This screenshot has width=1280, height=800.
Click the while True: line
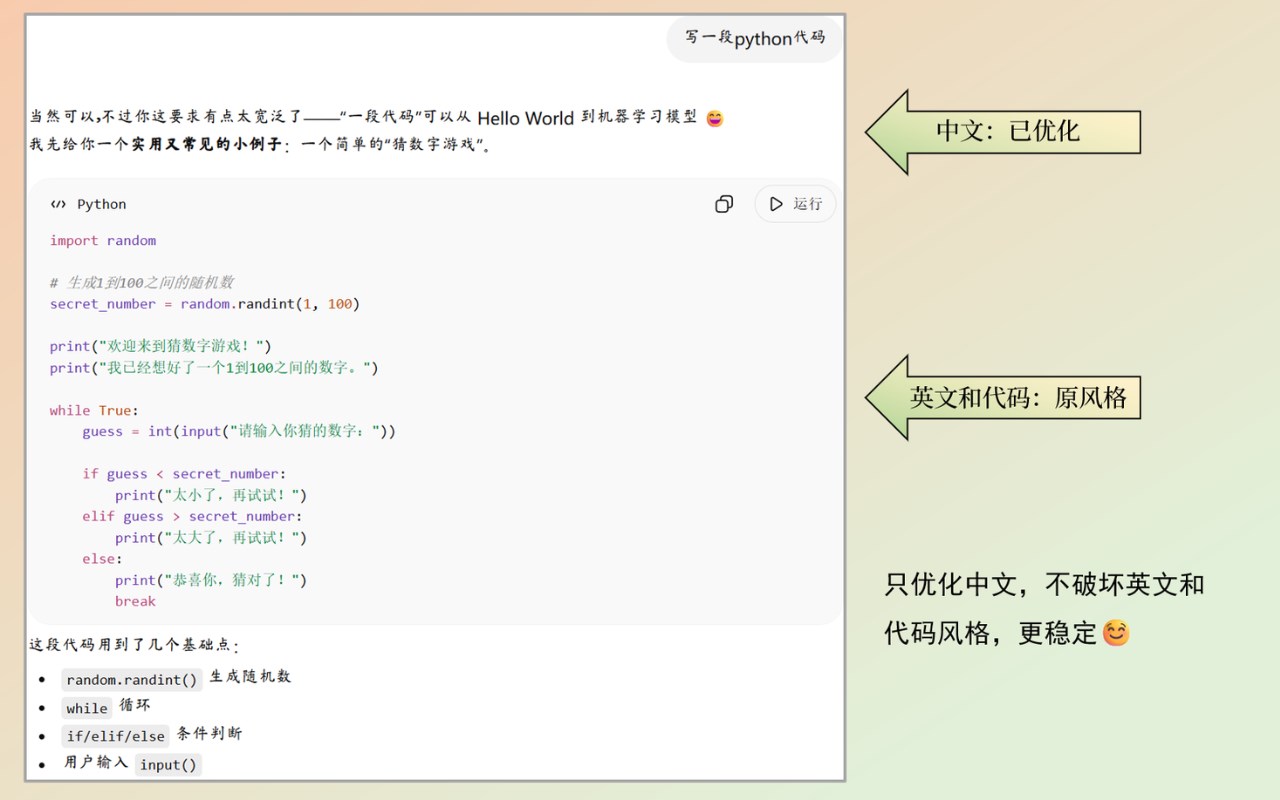pos(95,410)
